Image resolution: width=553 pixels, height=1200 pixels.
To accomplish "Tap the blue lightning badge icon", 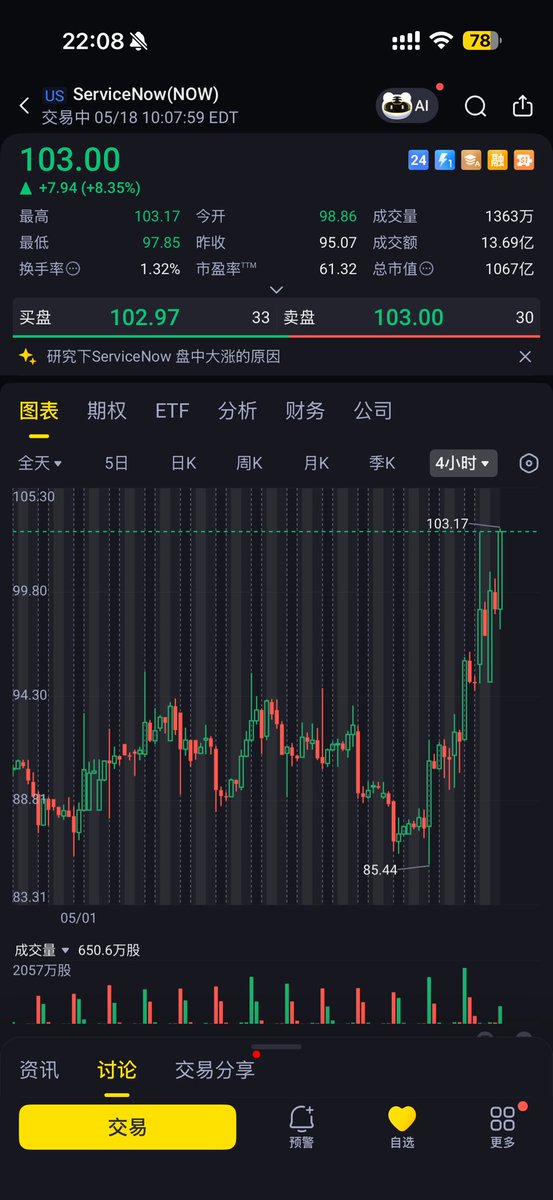I will (x=444, y=160).
